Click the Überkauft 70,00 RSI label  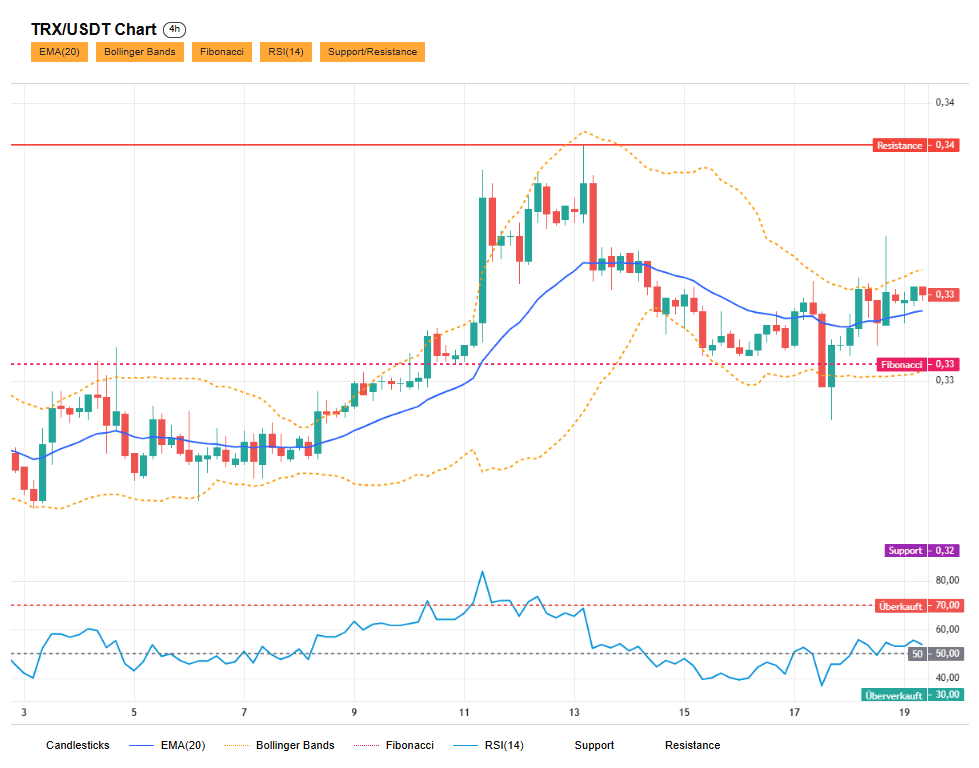pyautogui.click(x=919, y=606)
